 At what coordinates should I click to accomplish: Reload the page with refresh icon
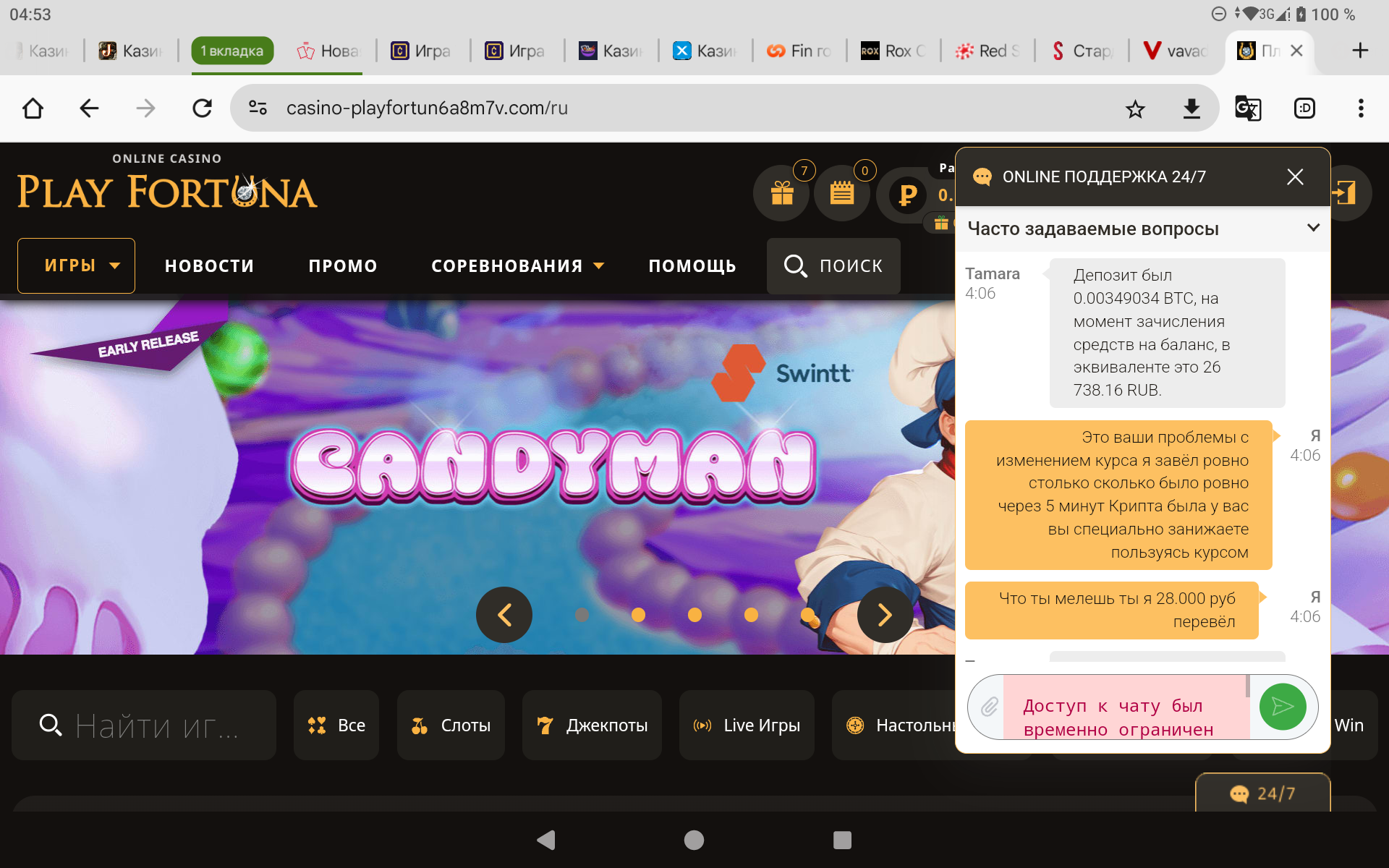202,109
